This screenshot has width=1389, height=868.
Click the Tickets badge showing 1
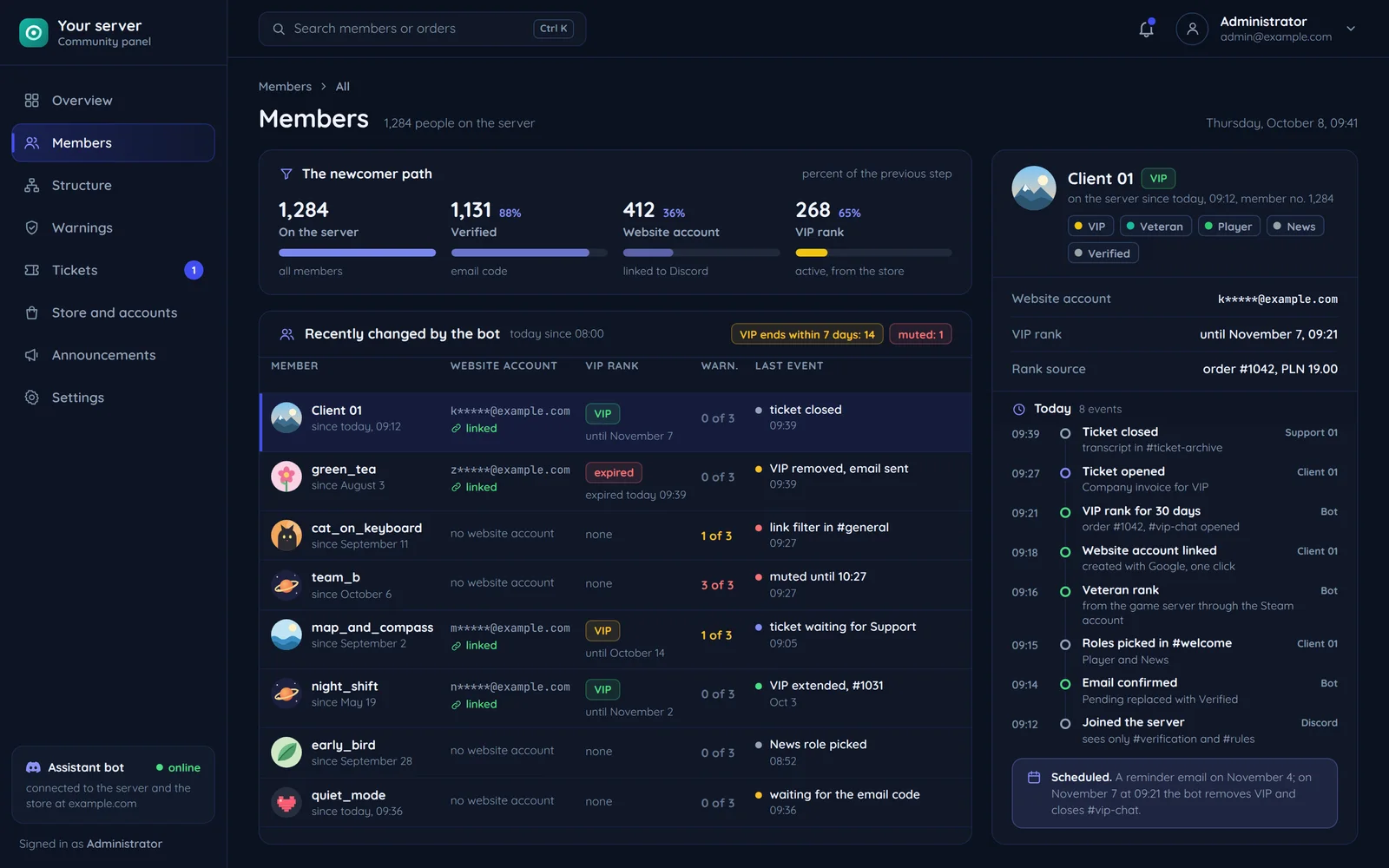click(x=194, y=270)
